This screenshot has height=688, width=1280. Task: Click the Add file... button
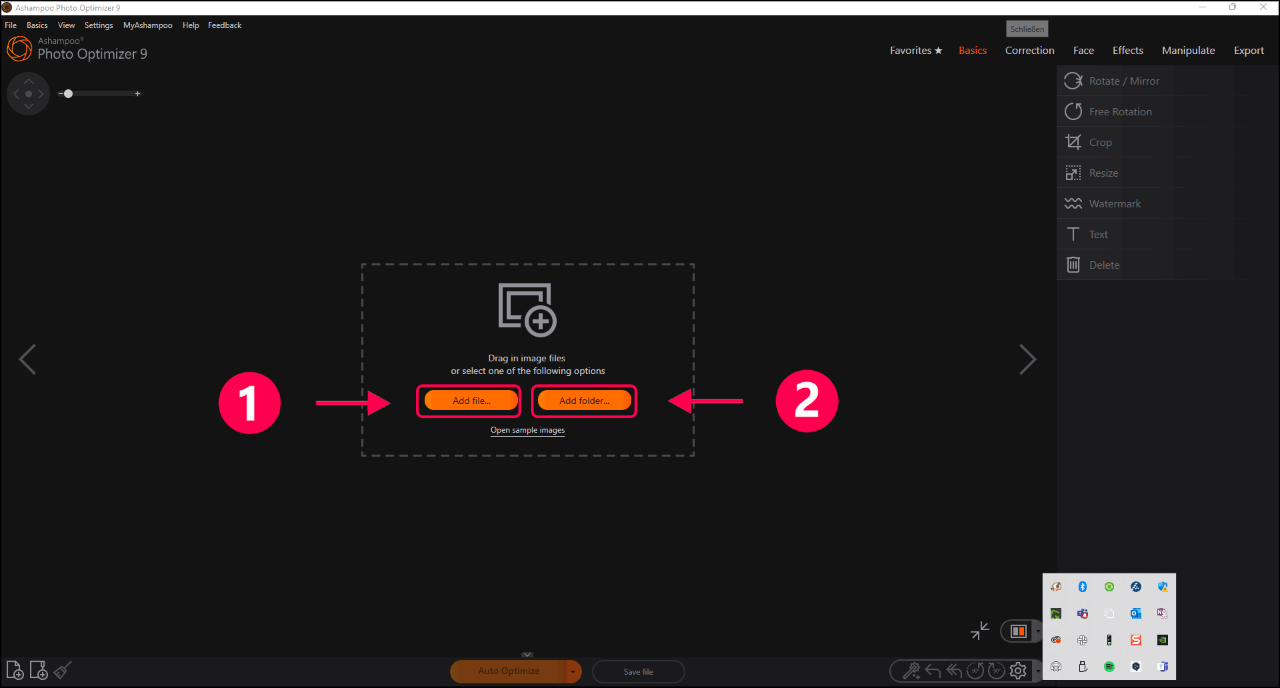click(472, 401)
